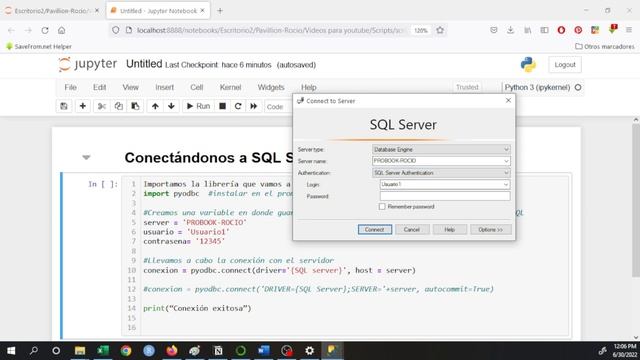Image resolution: width=640 pixels, height=360 pixels.
Task: Open a new browser tab with the plus button
Action: pyautogui.click(x=220, y=11)
